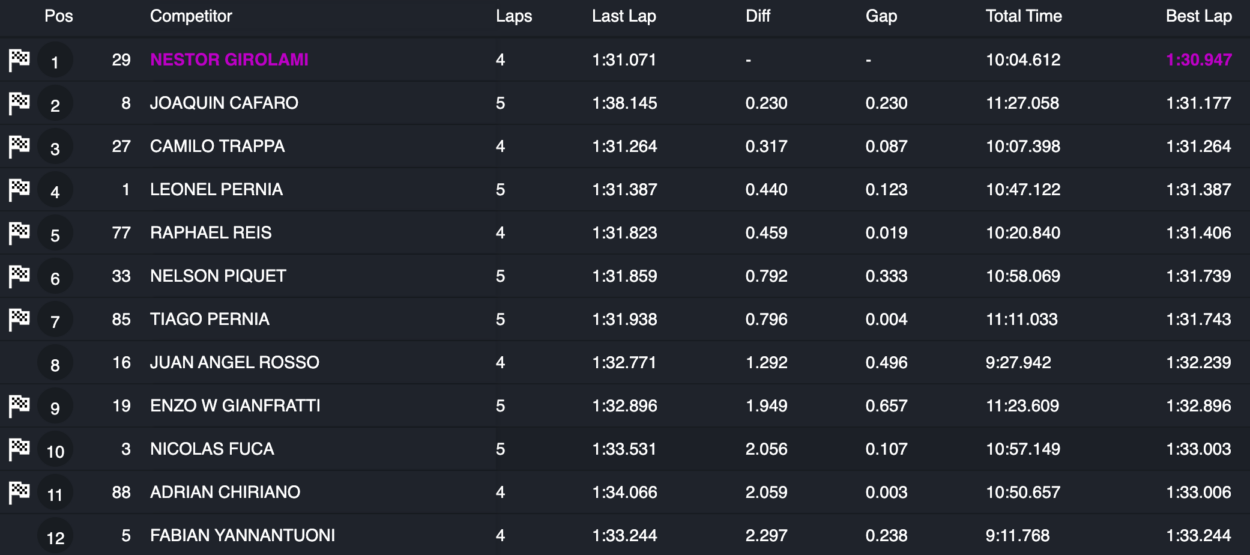Click the checkered flag beside Joaquin Cafaro
1250x555 pixels.
(x=19, y=103)
